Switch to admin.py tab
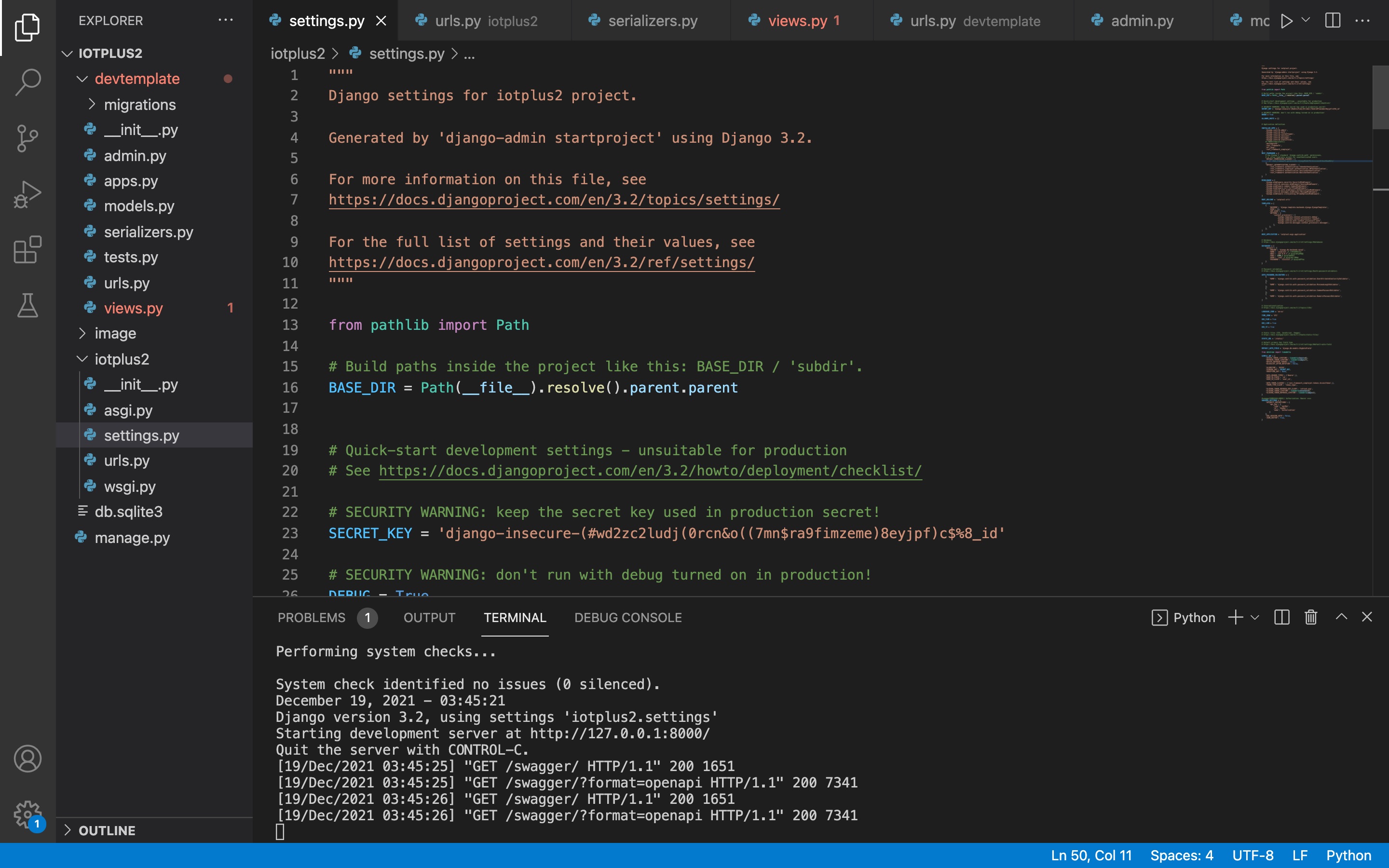Screen dimensions: 1389x868 pyautogui.click(x=1143, y=21)
